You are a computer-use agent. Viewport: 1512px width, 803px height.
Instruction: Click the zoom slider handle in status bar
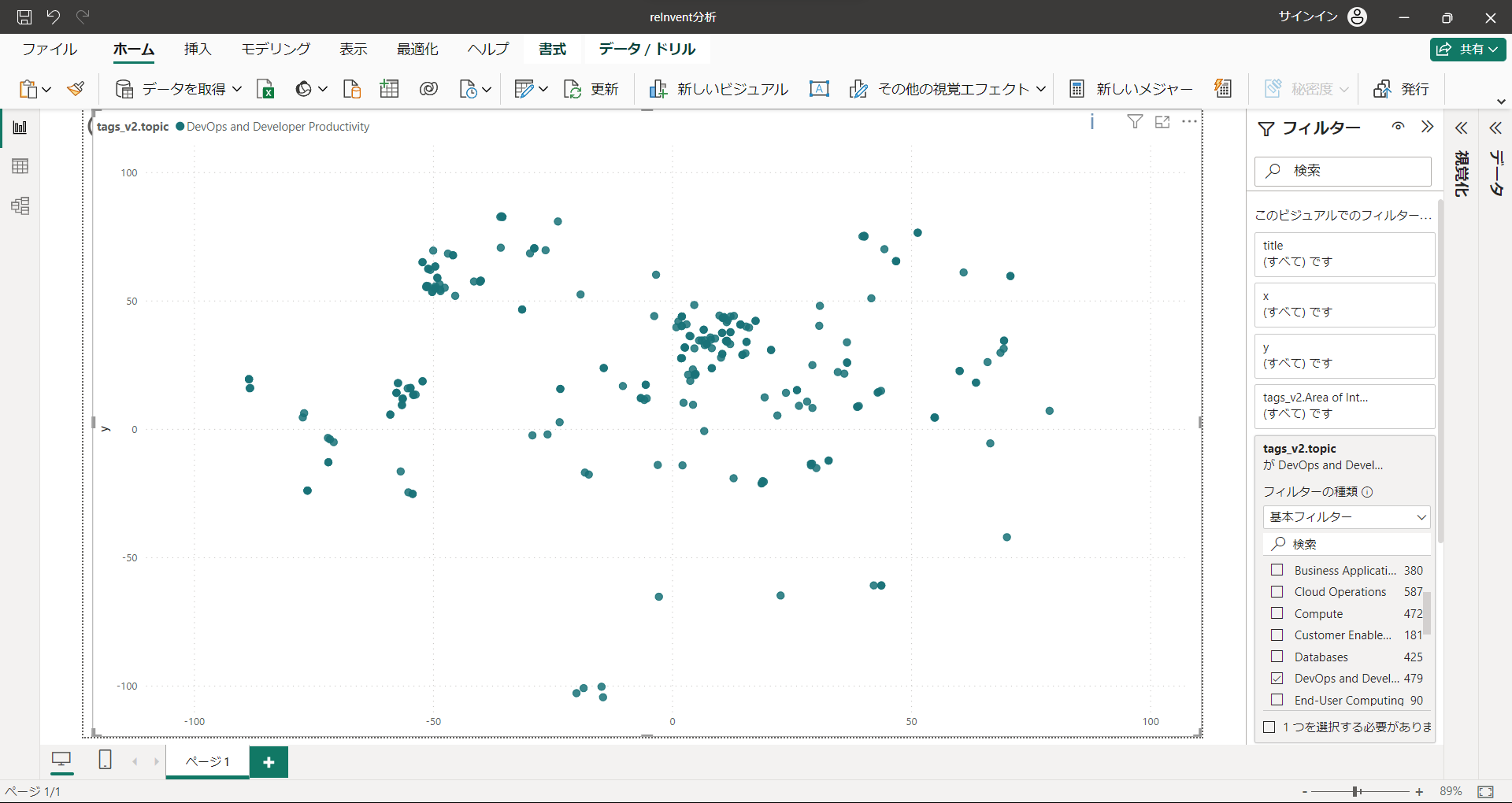pos(1356,791)
